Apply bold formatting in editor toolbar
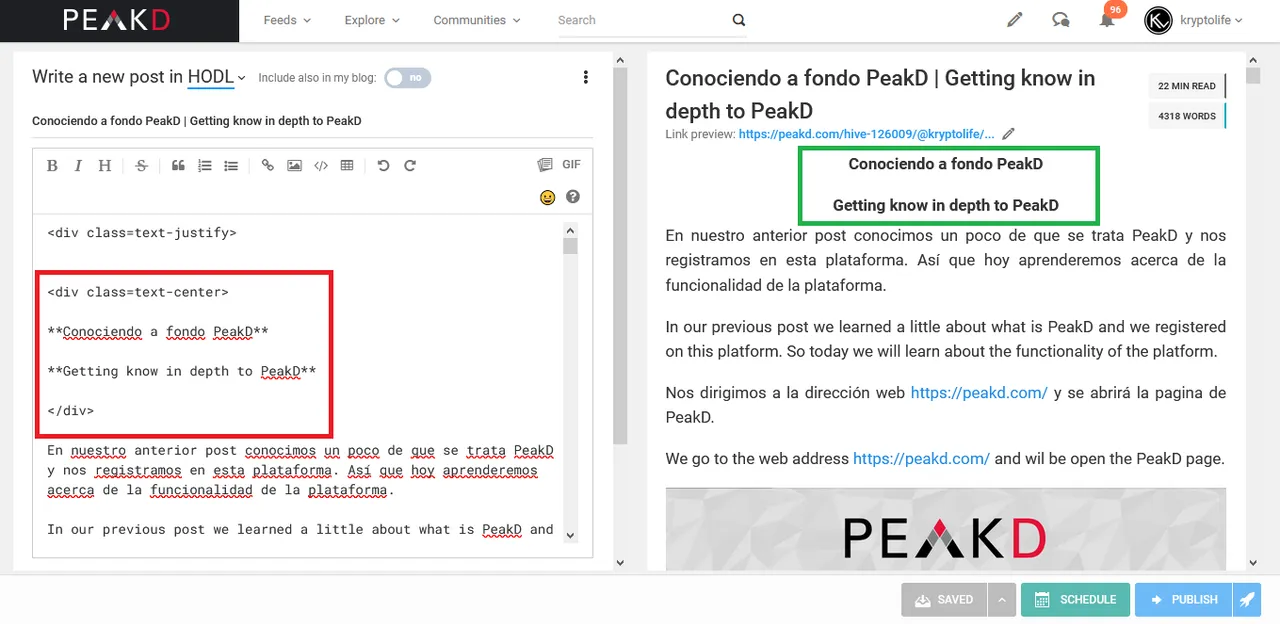Screen dimensions: 1280x624 [x=52, y=166]
